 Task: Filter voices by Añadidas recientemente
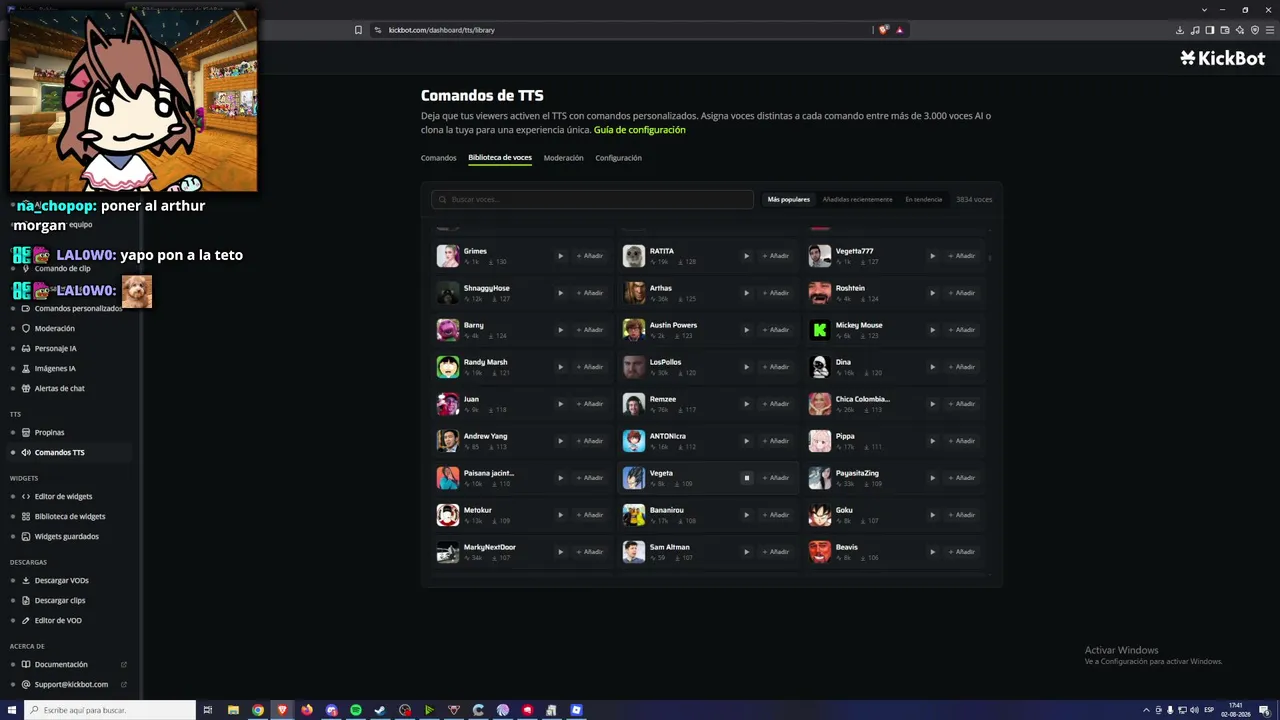click(x=857, y=199)
